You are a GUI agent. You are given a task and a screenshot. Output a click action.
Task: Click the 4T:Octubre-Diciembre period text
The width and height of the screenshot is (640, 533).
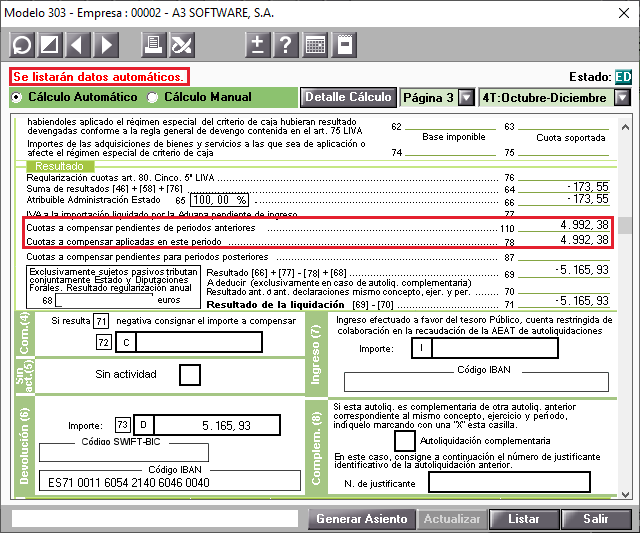coord(544,98)
